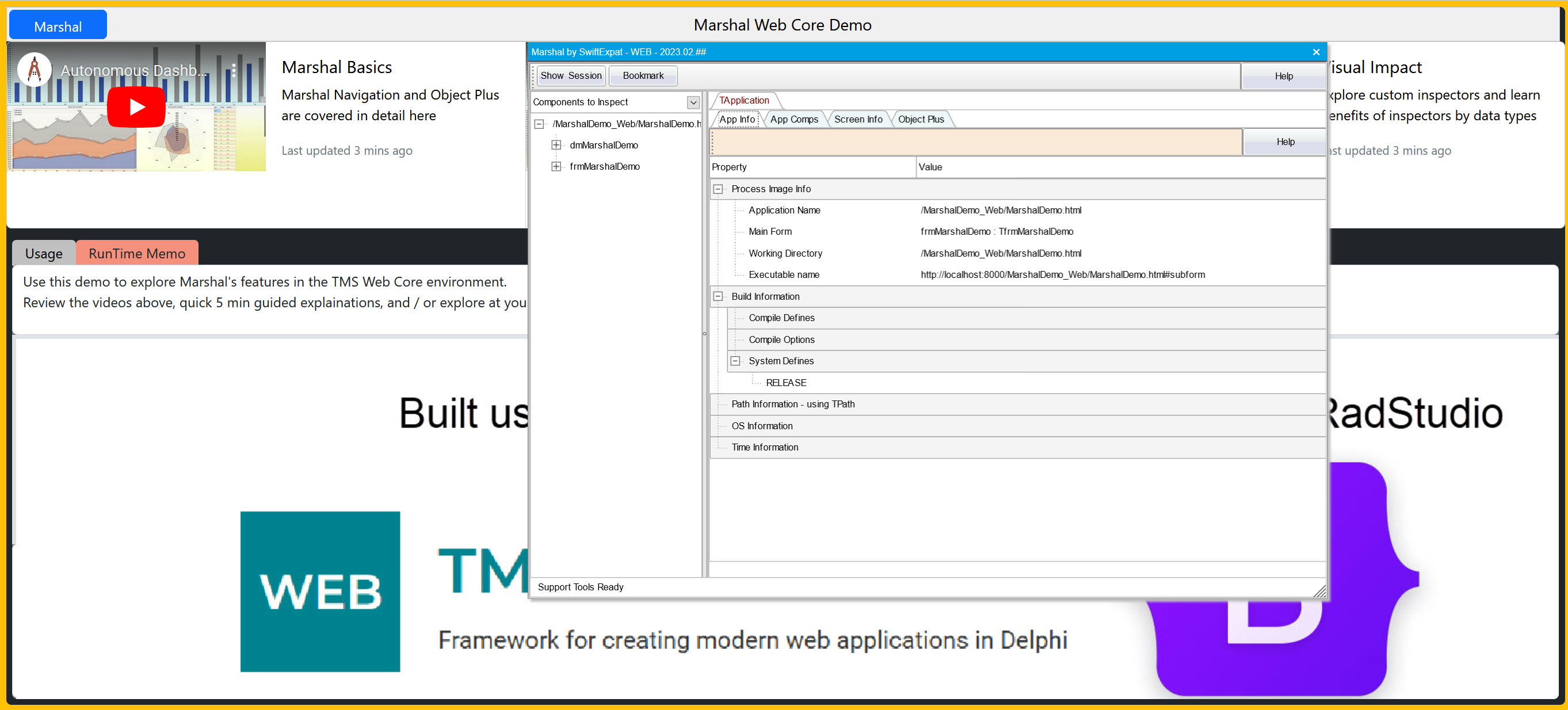Select the dmMarshalDemo tree item label
The image size is (1568, 710).
pos(604,145)
